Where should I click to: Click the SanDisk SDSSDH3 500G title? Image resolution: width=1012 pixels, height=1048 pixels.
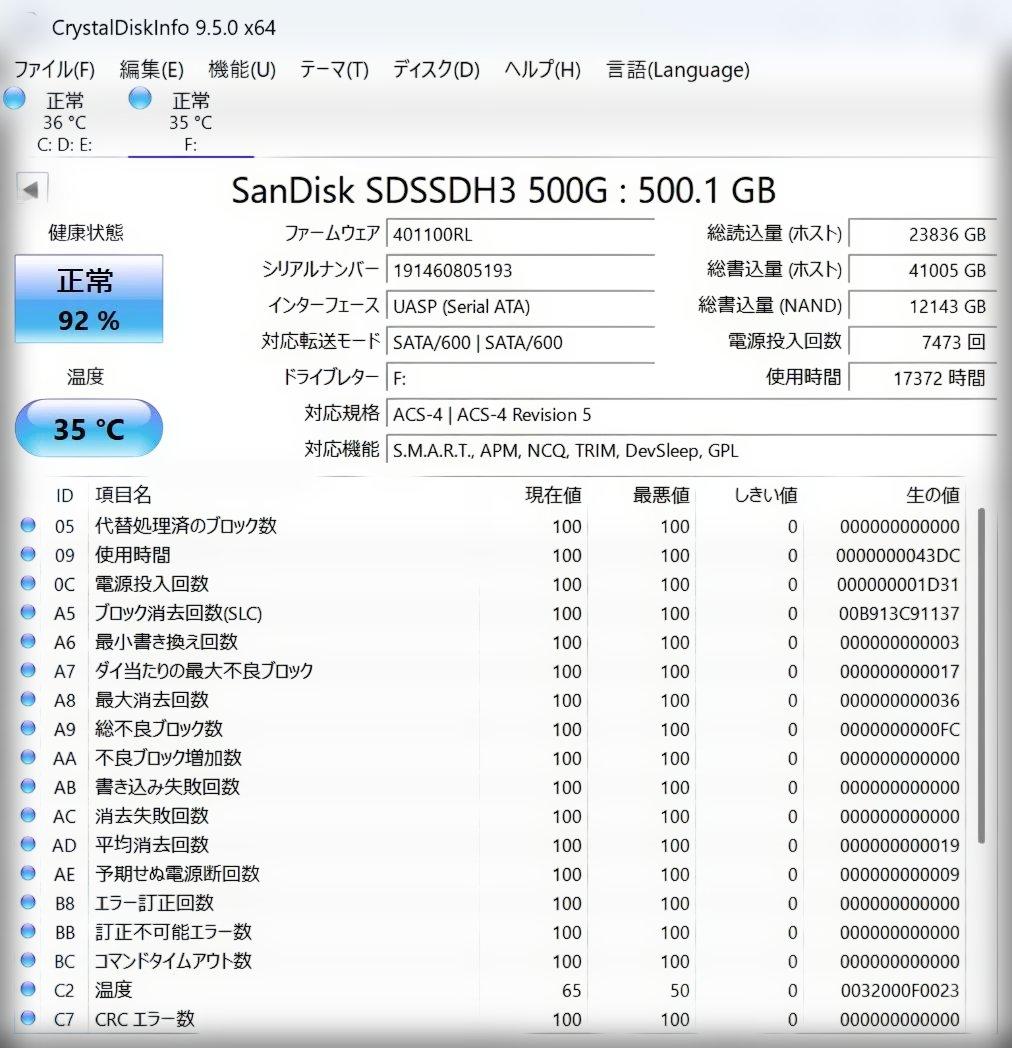click(503, 190)
